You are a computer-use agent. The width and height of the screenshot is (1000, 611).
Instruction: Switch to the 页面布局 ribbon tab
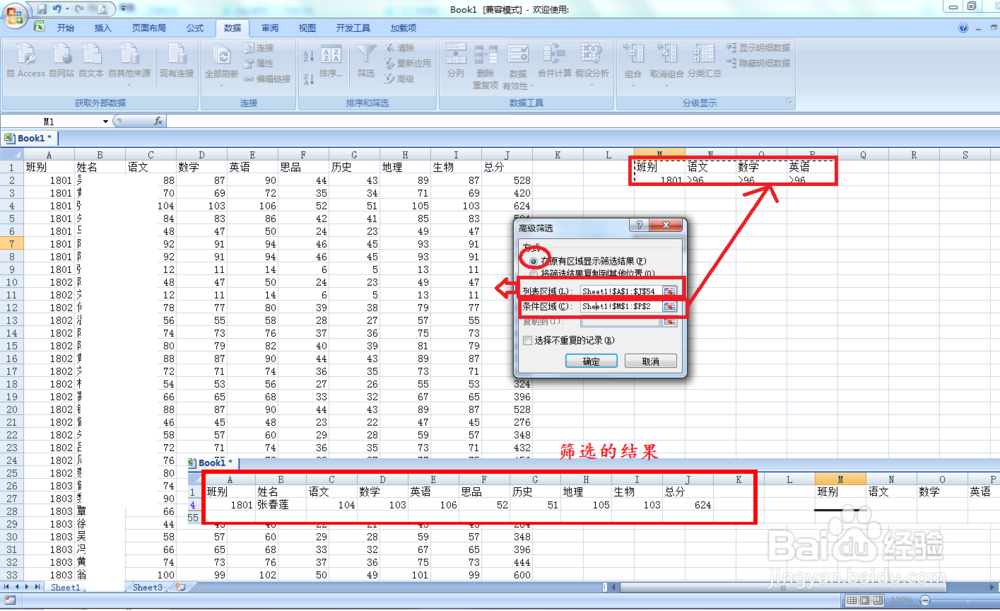point(149,28)
